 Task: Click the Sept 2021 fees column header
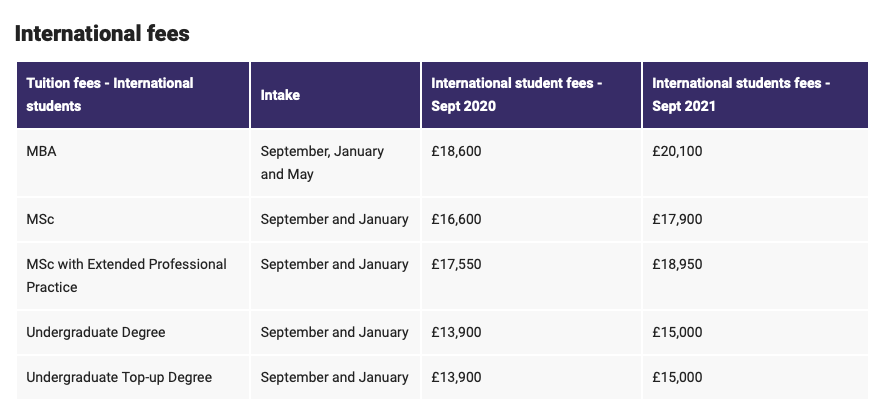[x=741, y=94]
